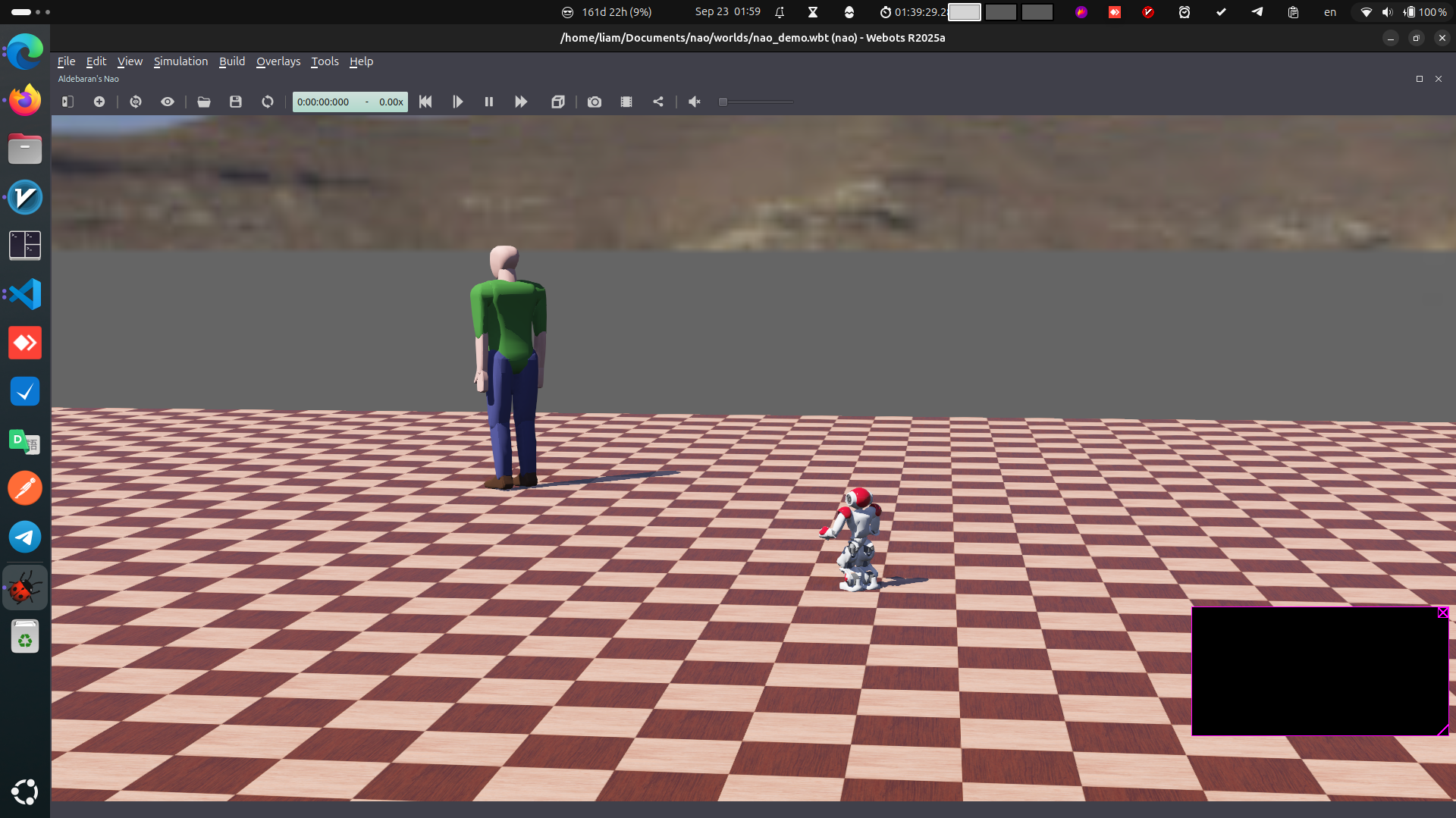Toggle sound mute speaker icon
Screen dimensions: 1456x818
(695, 102)
